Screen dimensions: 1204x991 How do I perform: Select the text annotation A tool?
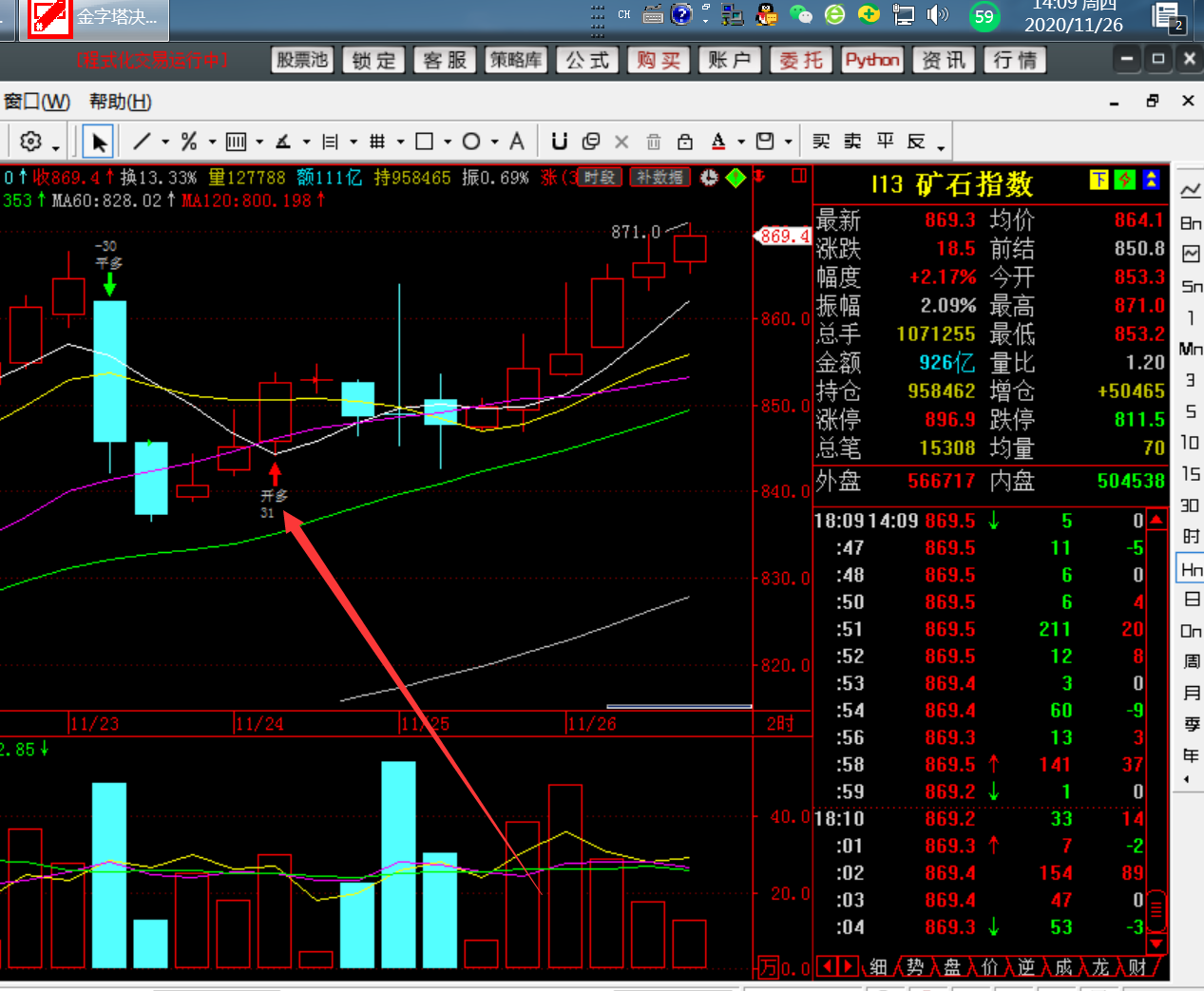click(517, 142)
